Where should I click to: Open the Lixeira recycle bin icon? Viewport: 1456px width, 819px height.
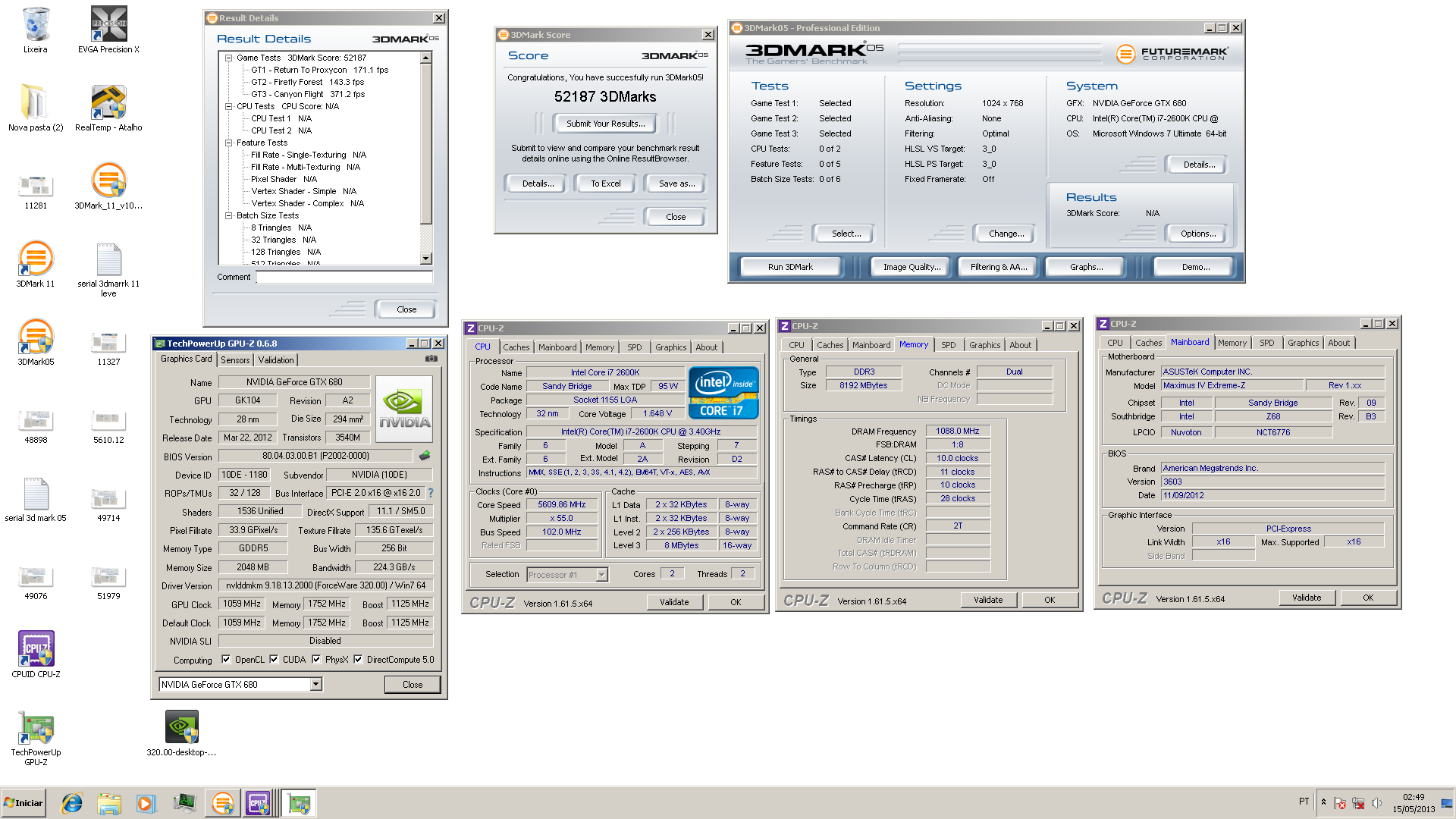36,30
